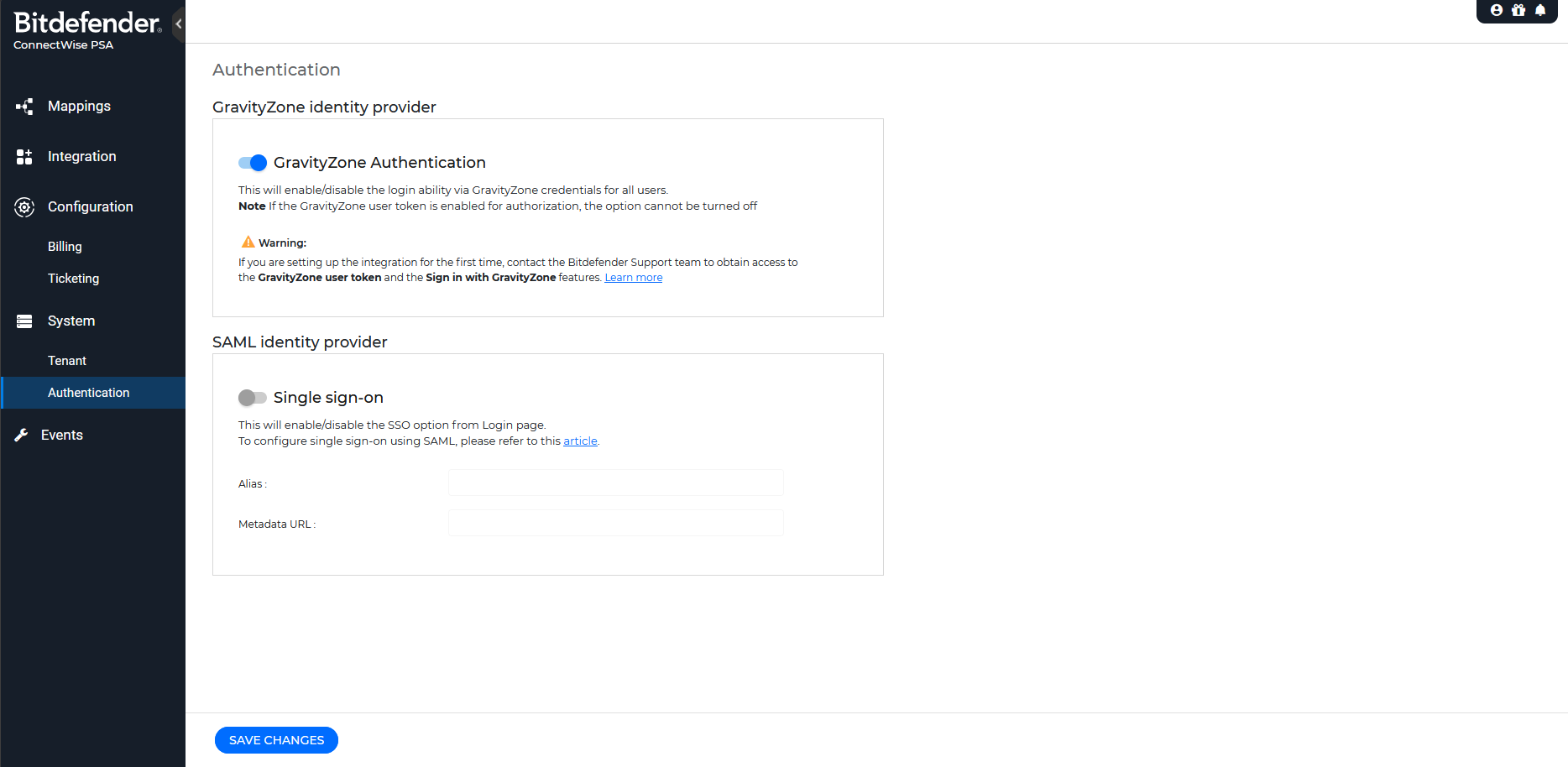The height and width of the screenshot is (767, 1568).
Task: Open the Tenant settings page
Action: [67, 361]
